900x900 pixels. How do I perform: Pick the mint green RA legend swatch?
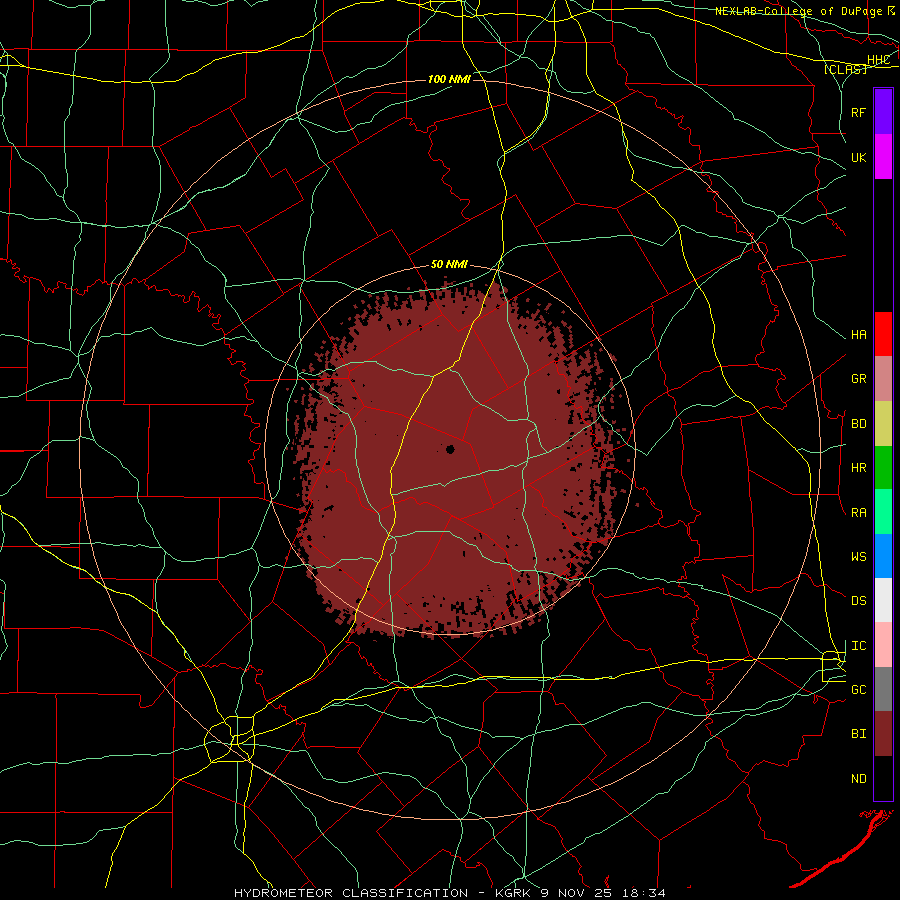883,512
